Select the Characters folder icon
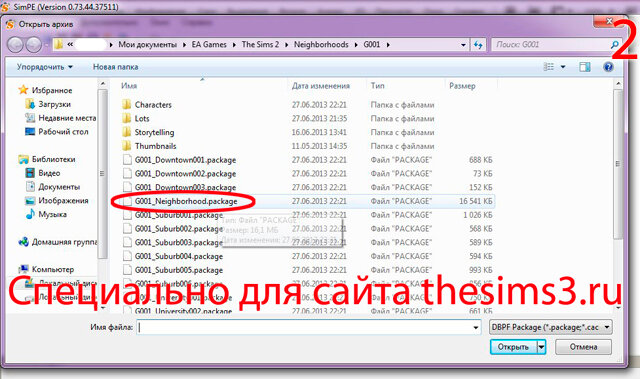Viewport: 640px width, 379px height. (127, 104)
